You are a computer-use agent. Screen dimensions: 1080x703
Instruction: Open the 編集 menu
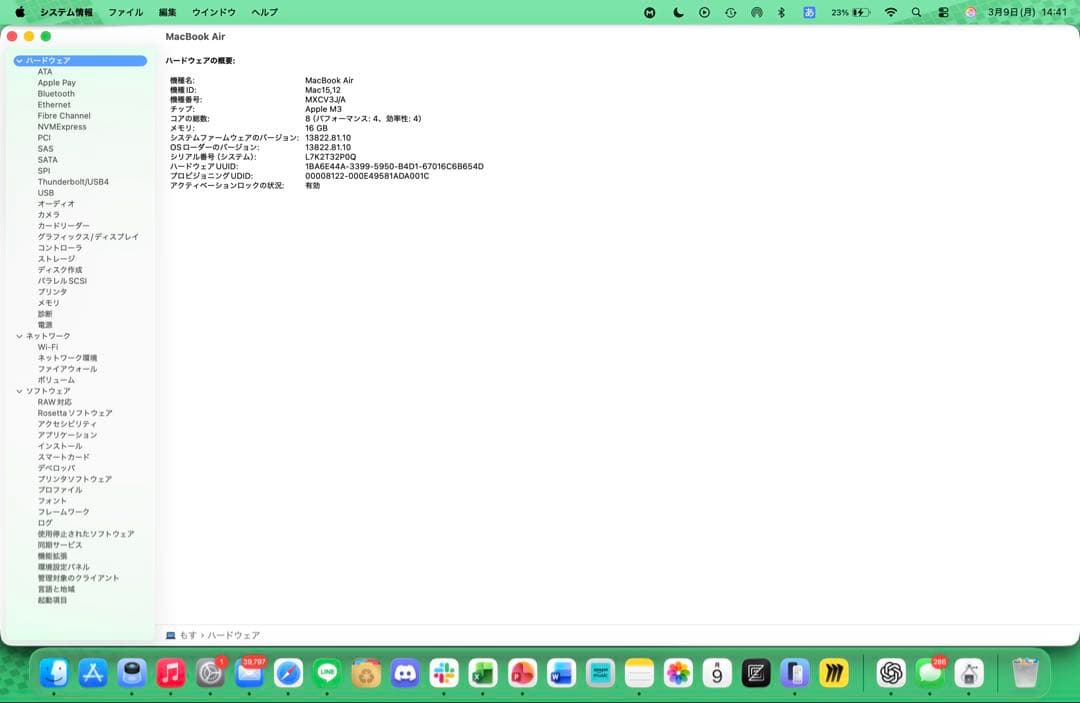coord(167,12)
